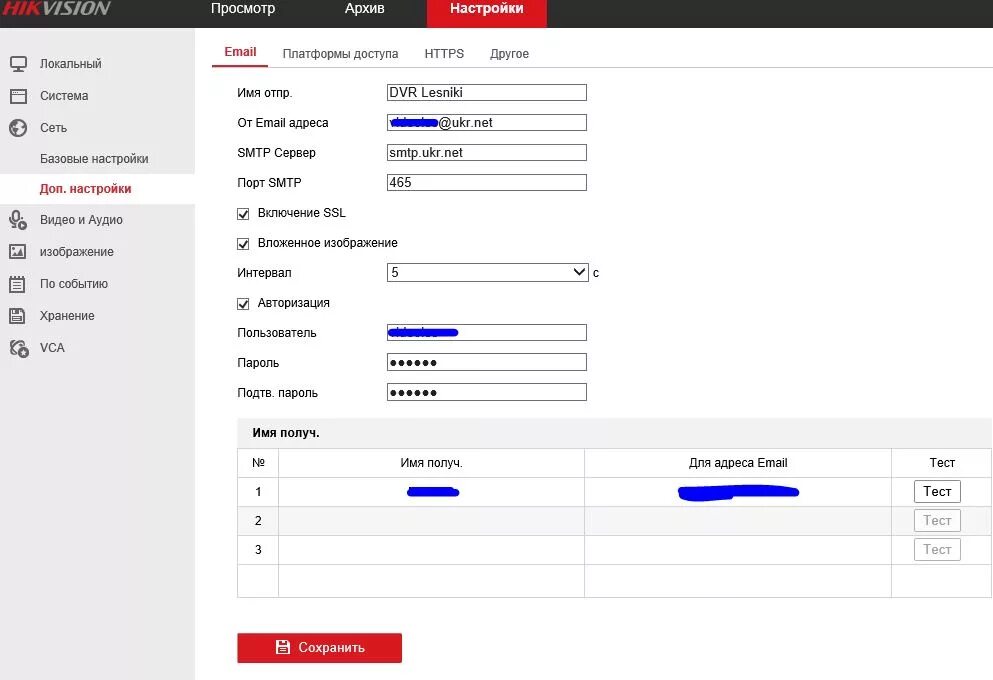Select Локальный in the sidebar
Viewport: 993px width, 680px height.
point(70,64)
